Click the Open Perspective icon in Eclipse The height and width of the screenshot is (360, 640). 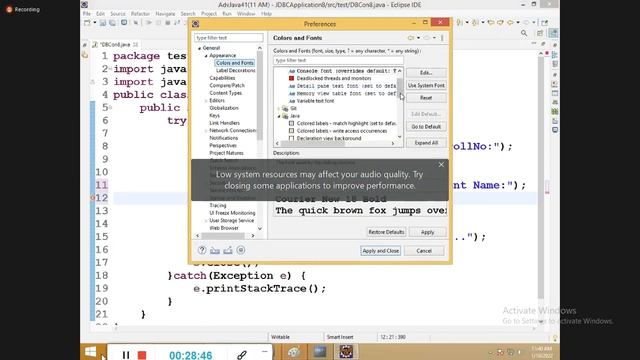pyautogui.click(x=540, y=33)
